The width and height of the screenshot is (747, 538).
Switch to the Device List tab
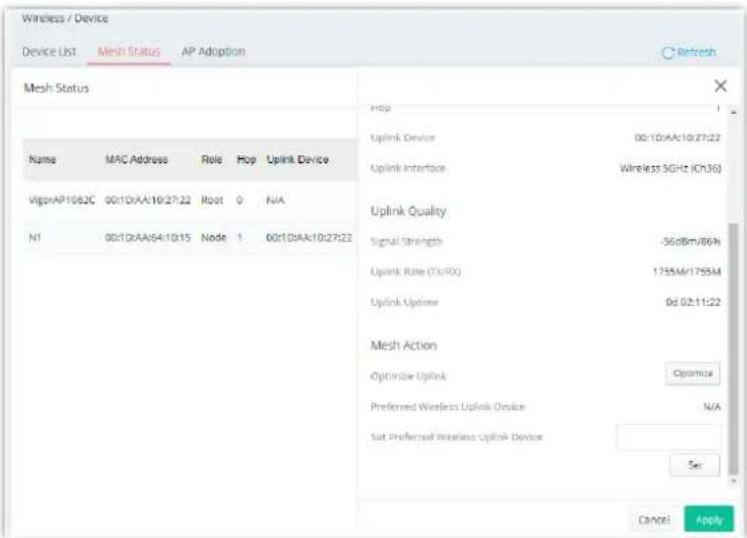coord(49,51)
